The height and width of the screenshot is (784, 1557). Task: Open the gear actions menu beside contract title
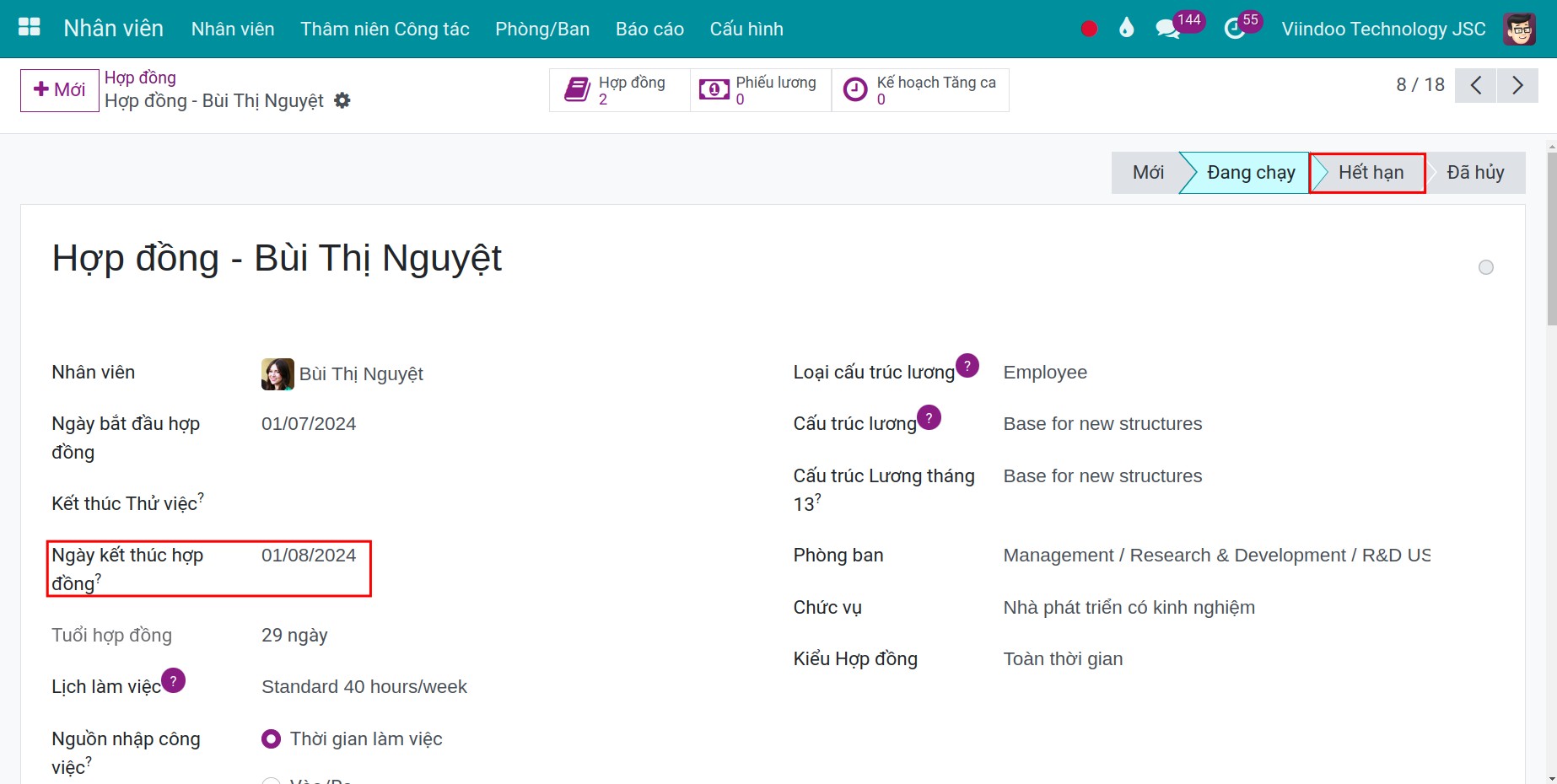pyautogui.click(x=342, y=100)
